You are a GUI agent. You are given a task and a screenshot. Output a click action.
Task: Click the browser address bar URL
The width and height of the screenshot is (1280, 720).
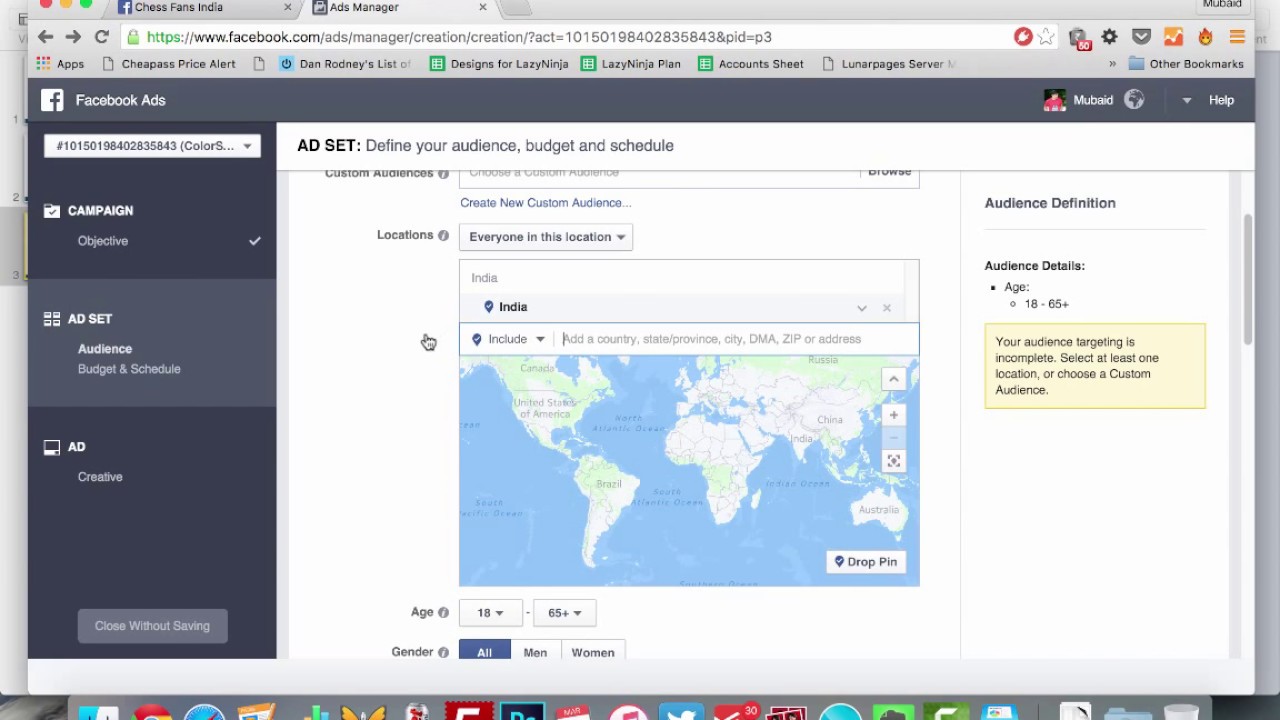[x=459, y=37]
